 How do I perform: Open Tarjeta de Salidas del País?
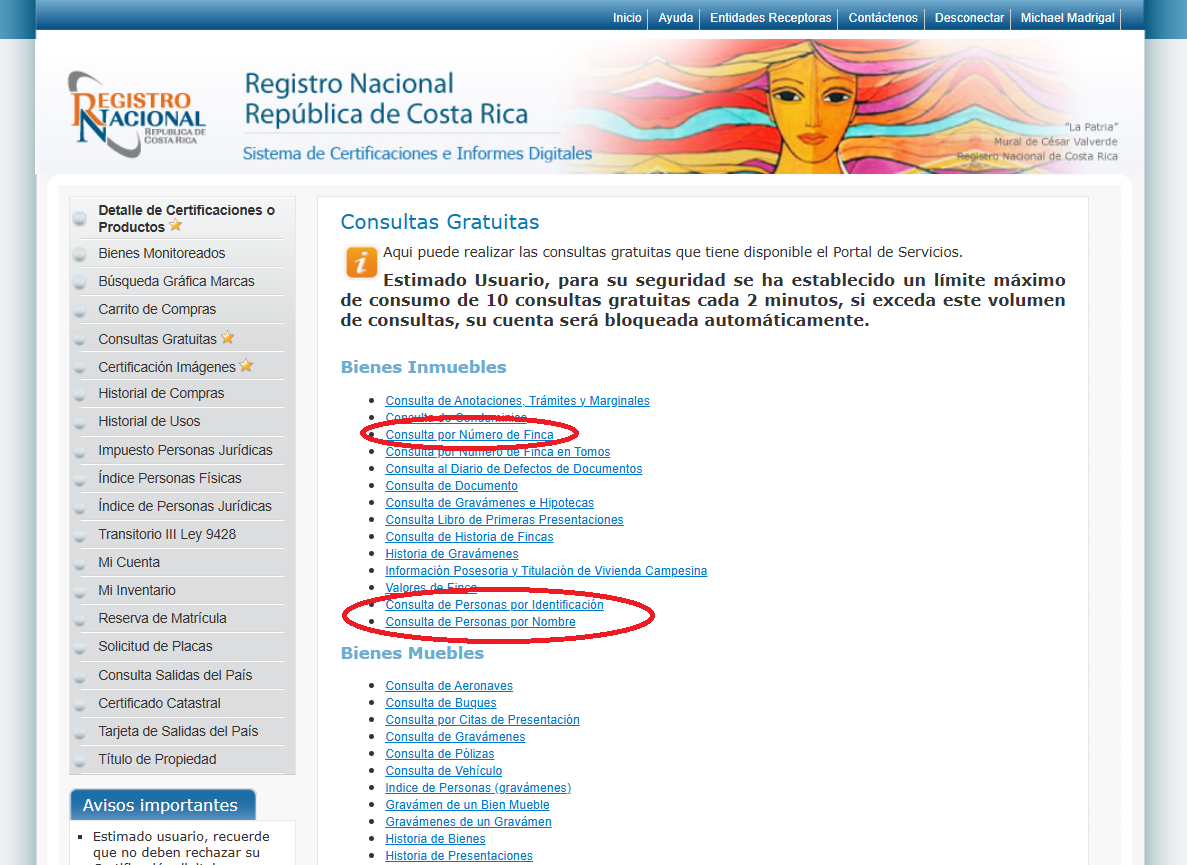[178, 730]
